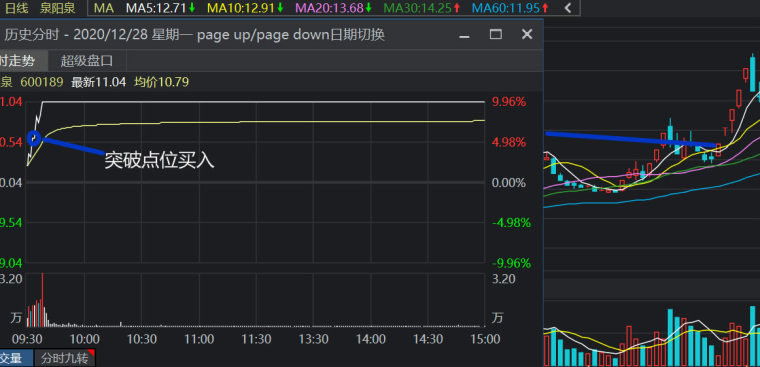The width and height of the screenshot is (760, 367).
Task: Click stock code 600189
Action: tap(42, 82)
